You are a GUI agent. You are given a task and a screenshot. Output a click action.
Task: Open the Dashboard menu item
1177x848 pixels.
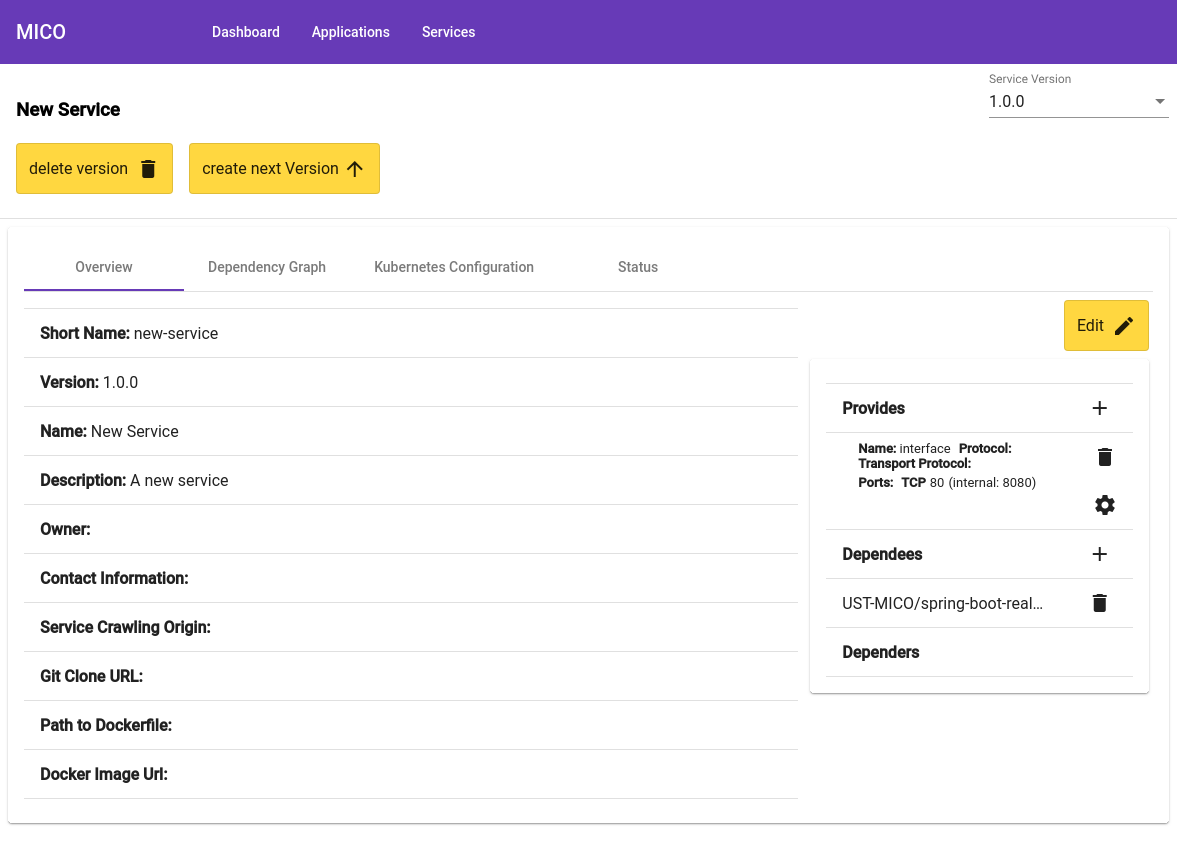pyautogui.click(x=245, y=32)
